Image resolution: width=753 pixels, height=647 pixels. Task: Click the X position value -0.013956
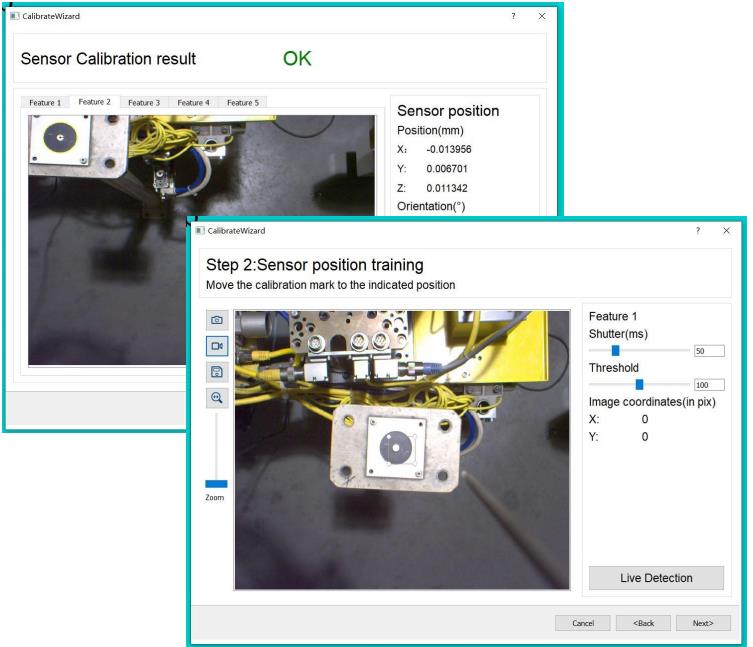(x=449, y=149)
